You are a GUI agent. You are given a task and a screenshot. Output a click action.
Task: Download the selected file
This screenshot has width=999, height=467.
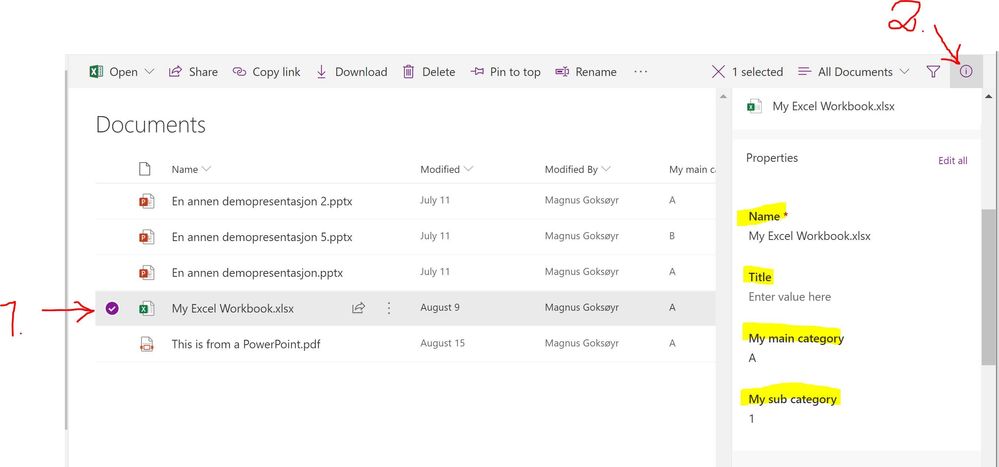point(352,72)
